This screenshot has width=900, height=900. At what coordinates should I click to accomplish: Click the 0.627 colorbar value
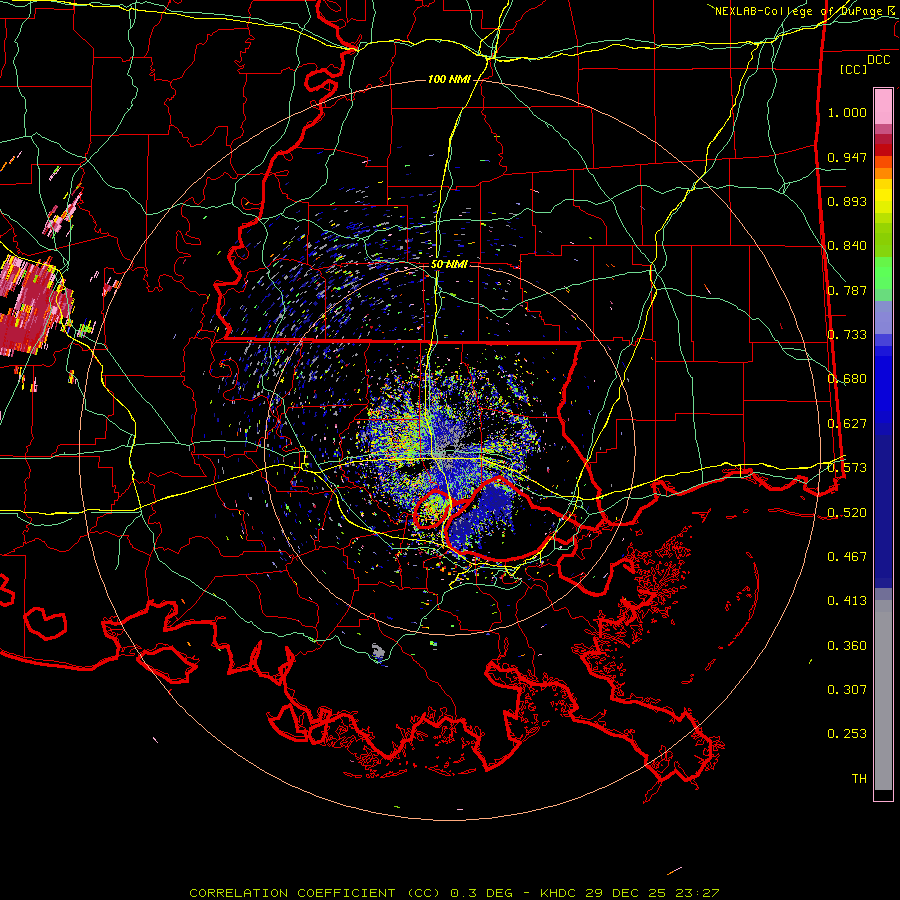pos(847,424)
